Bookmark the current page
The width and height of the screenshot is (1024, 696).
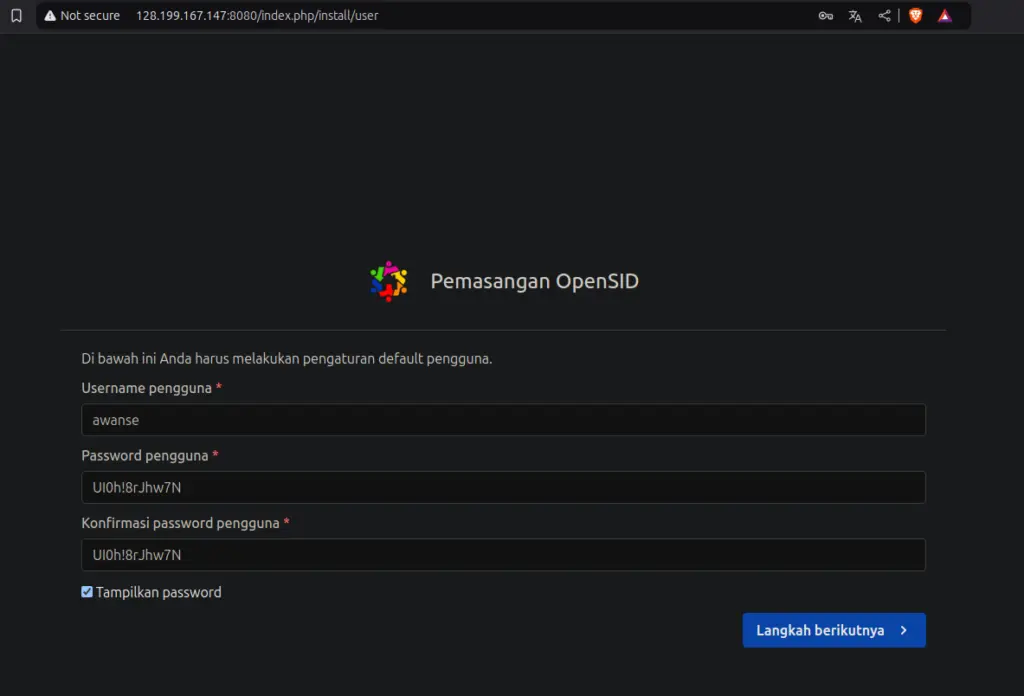pos(15,15)
